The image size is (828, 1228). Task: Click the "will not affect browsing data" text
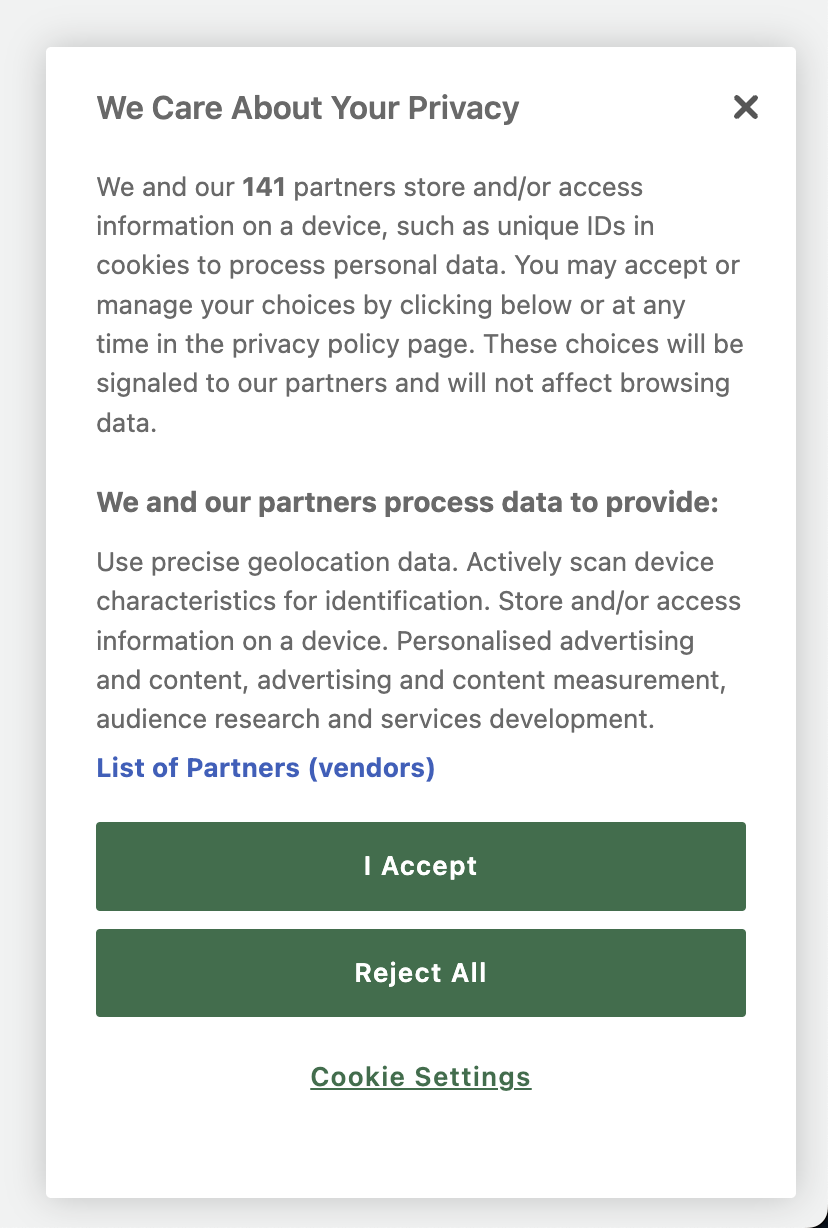[413, 403]
